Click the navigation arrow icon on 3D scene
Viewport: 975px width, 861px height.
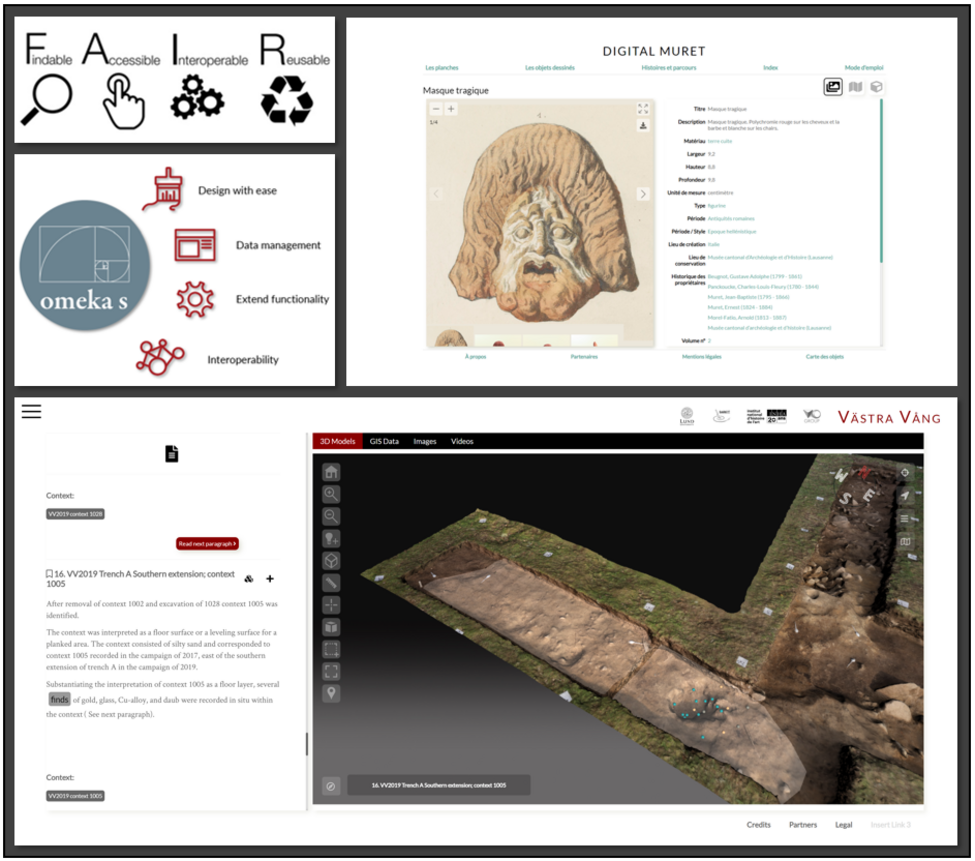[x=905, y=495]
